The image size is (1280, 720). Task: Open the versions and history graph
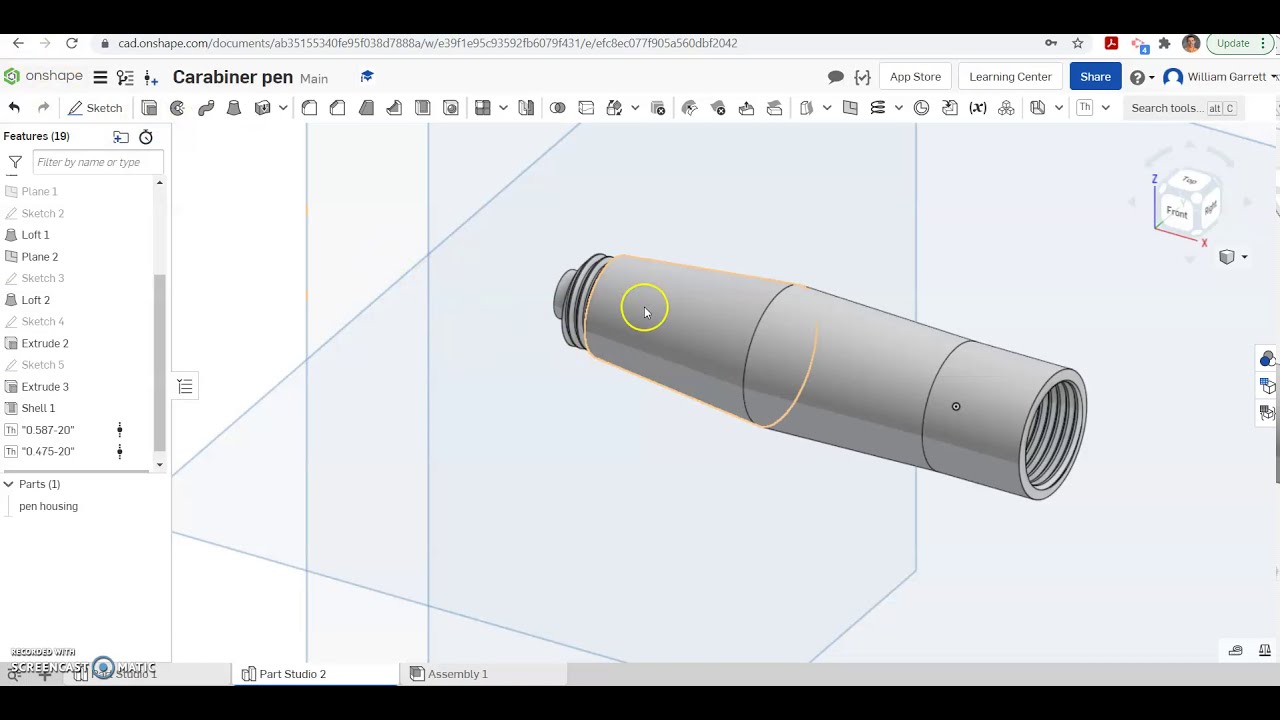click(x=125, y=77)
